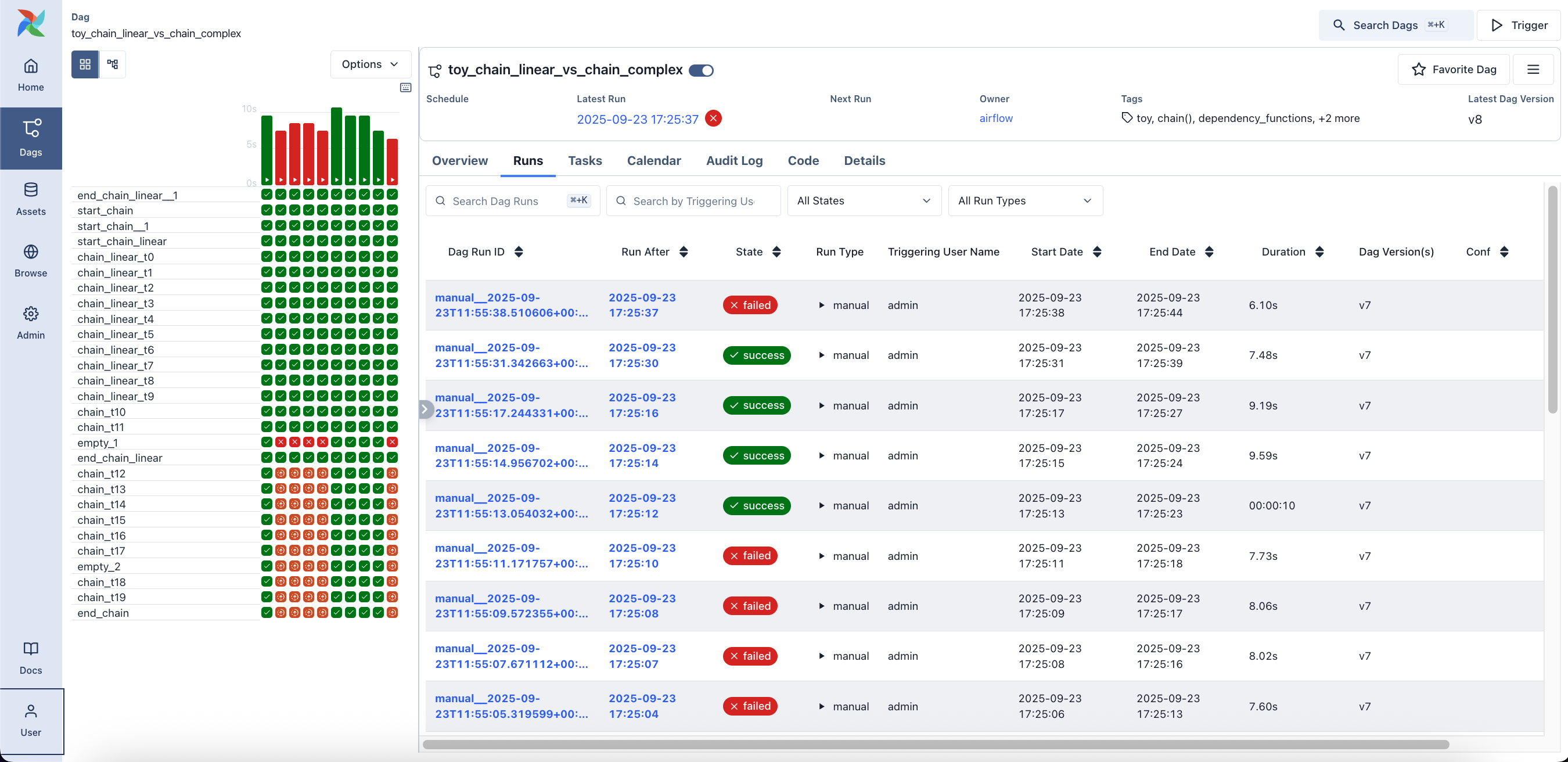Open the airflow owner link
The image size is (1568, 762).
click(x=996, y=118)
